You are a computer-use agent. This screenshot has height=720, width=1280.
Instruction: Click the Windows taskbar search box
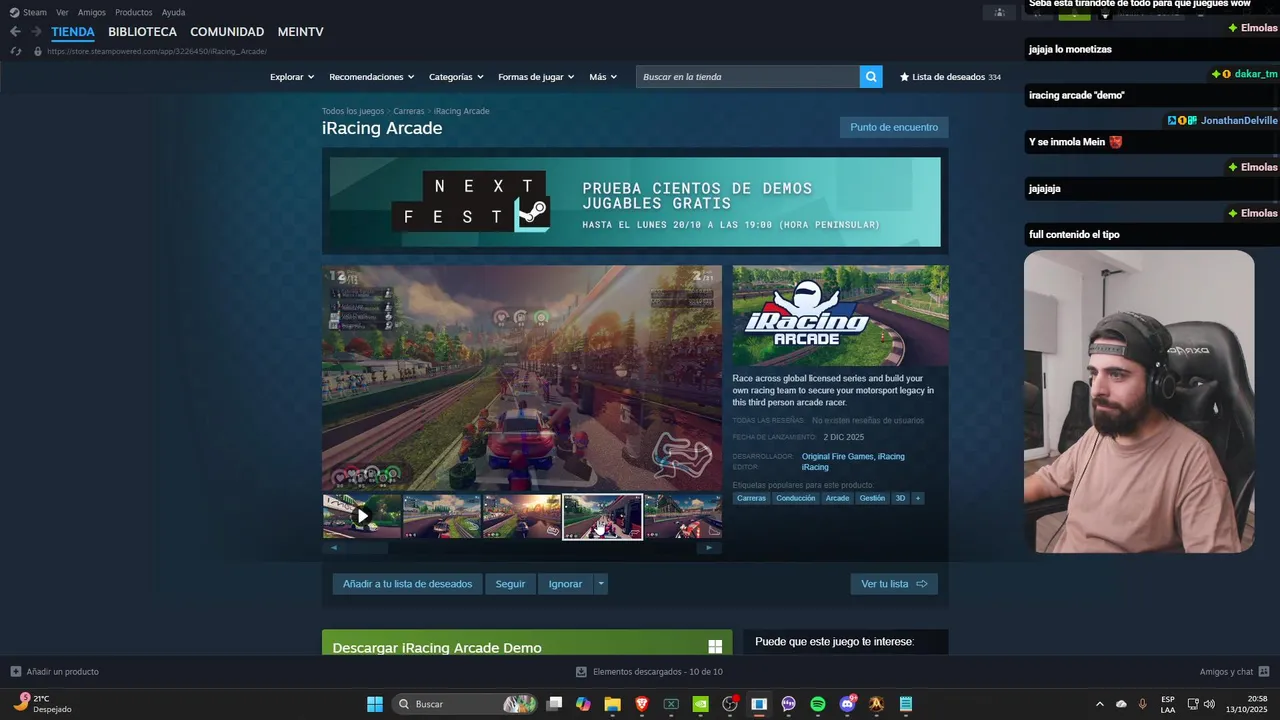click(463, 704)
